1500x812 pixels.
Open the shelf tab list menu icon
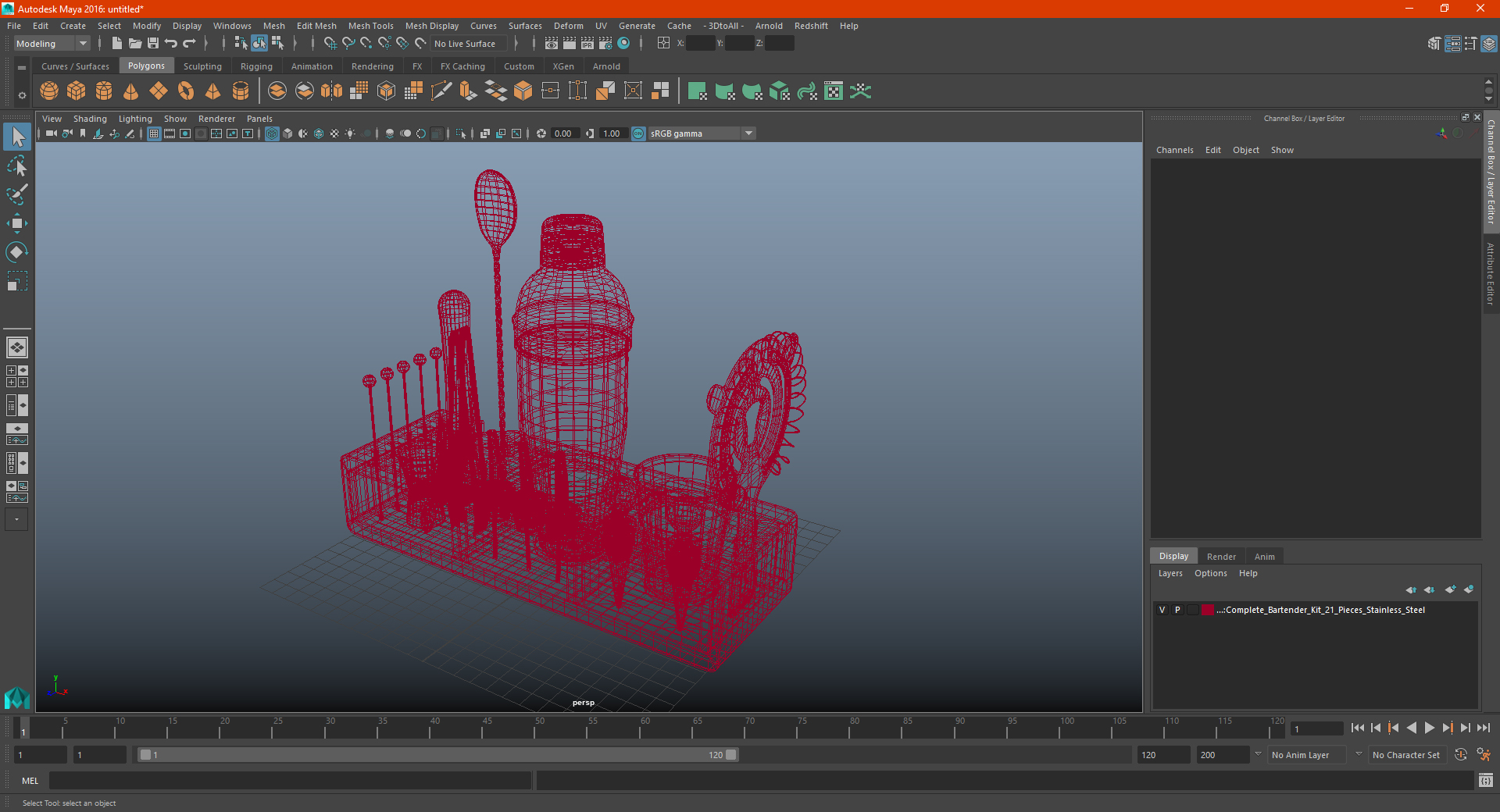point(22,68)
